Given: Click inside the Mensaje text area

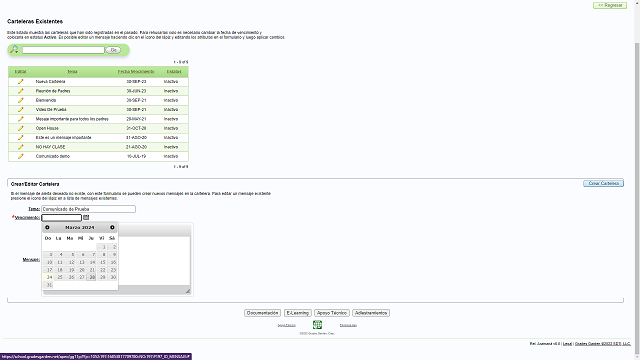Looking at the screenshot, I should tap(155, 261).
